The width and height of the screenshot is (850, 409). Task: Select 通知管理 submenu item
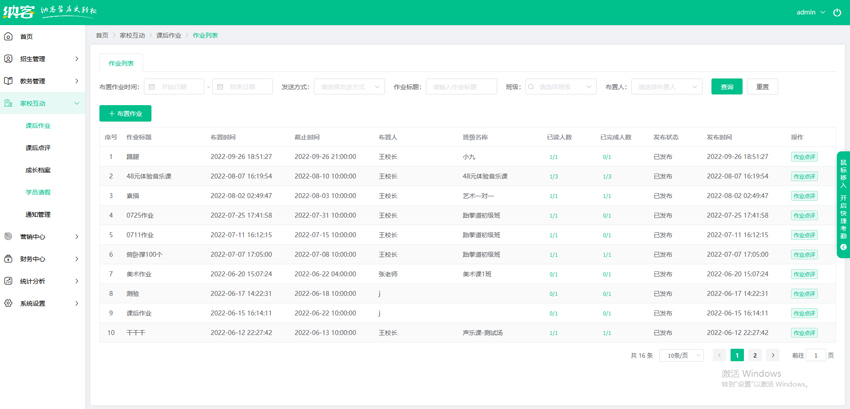38,214
